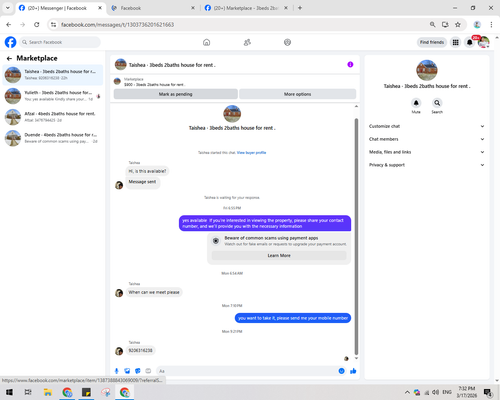Choose a sticker icon
This screenshot has width=500, height=400.
(x=138, y=371)
